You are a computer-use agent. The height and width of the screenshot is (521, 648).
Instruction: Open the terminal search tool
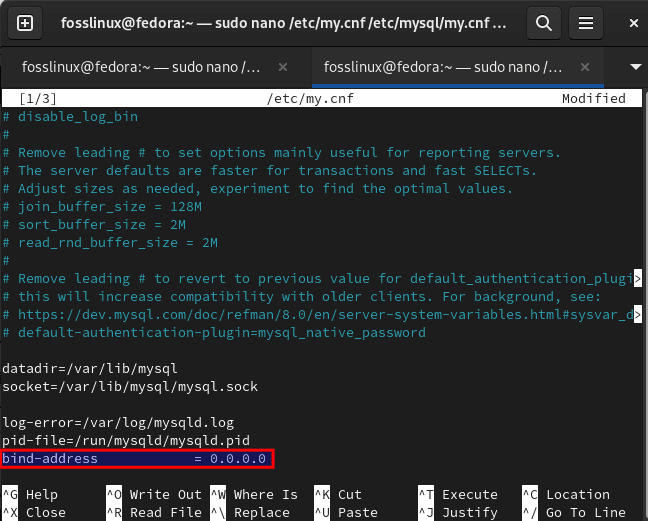point(543,23)
